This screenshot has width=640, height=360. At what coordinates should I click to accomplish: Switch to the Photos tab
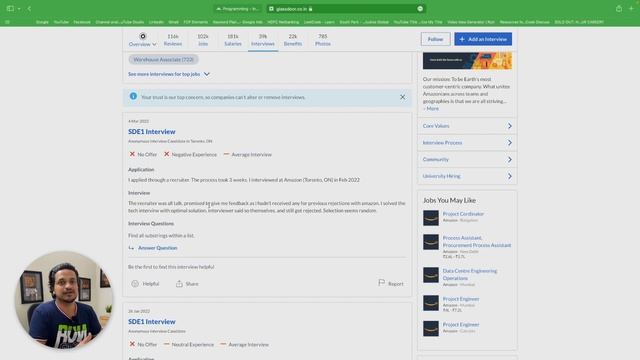pyautogui.click(x=322, y=40)
